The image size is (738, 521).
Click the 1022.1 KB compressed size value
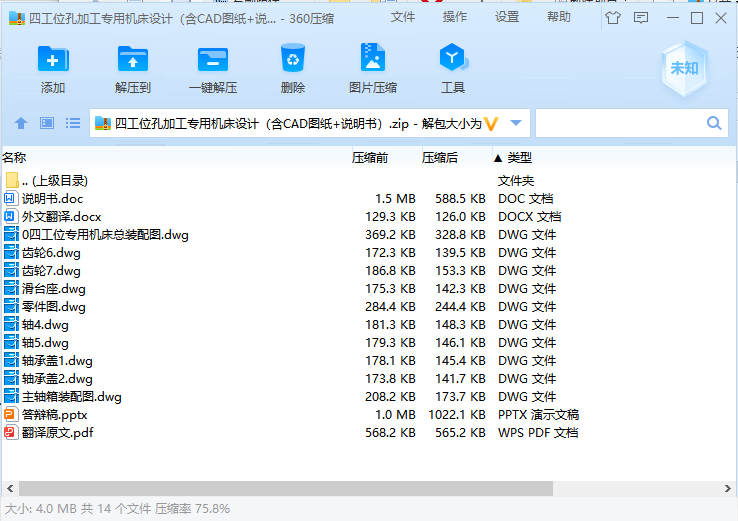point(457,415)
